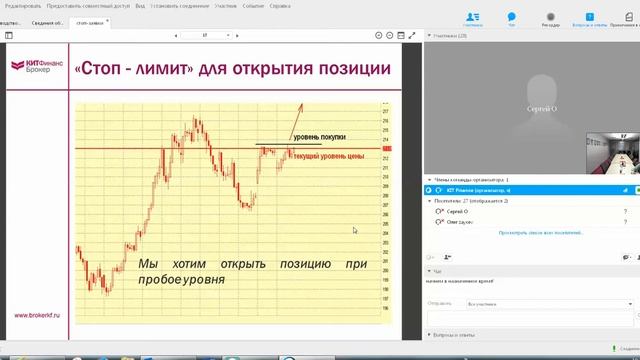Open the chat recipient dropdown
Viewport: 640px width, 360px height.
(630, 304)
